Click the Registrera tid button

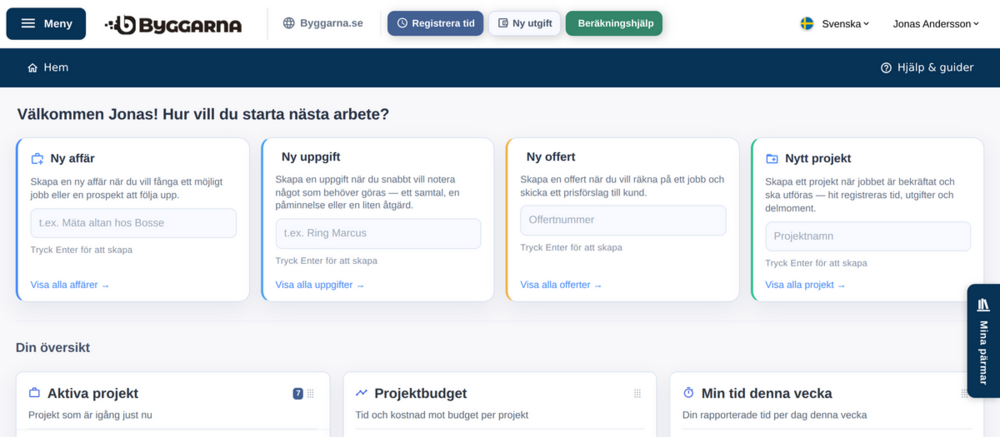click(x=436, y=24)
